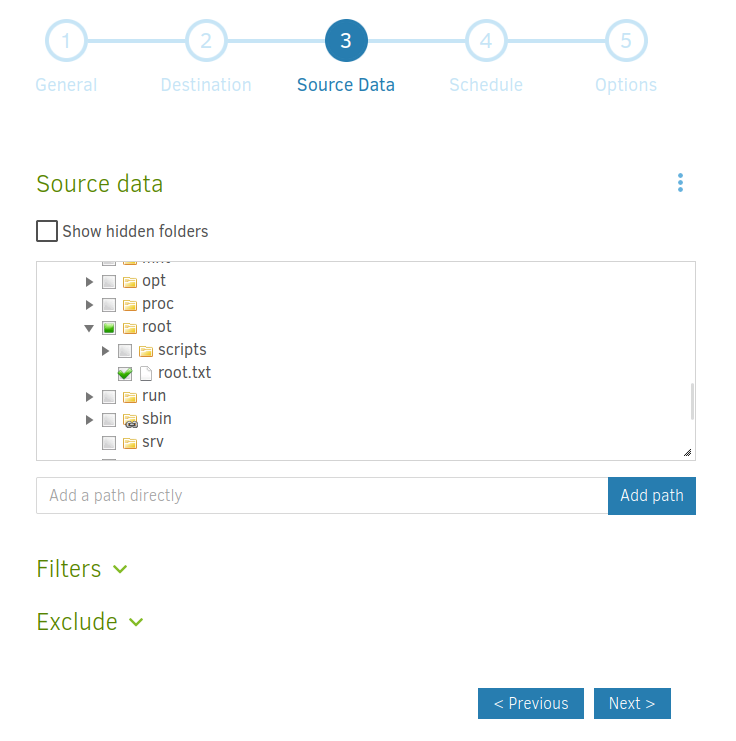Click the root folder icon

tap(130, 327)
